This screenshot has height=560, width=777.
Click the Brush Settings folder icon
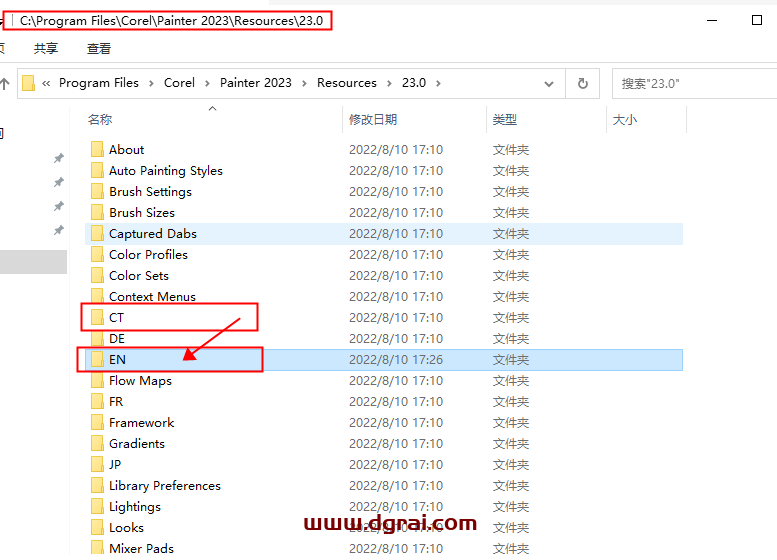(97, 191)
